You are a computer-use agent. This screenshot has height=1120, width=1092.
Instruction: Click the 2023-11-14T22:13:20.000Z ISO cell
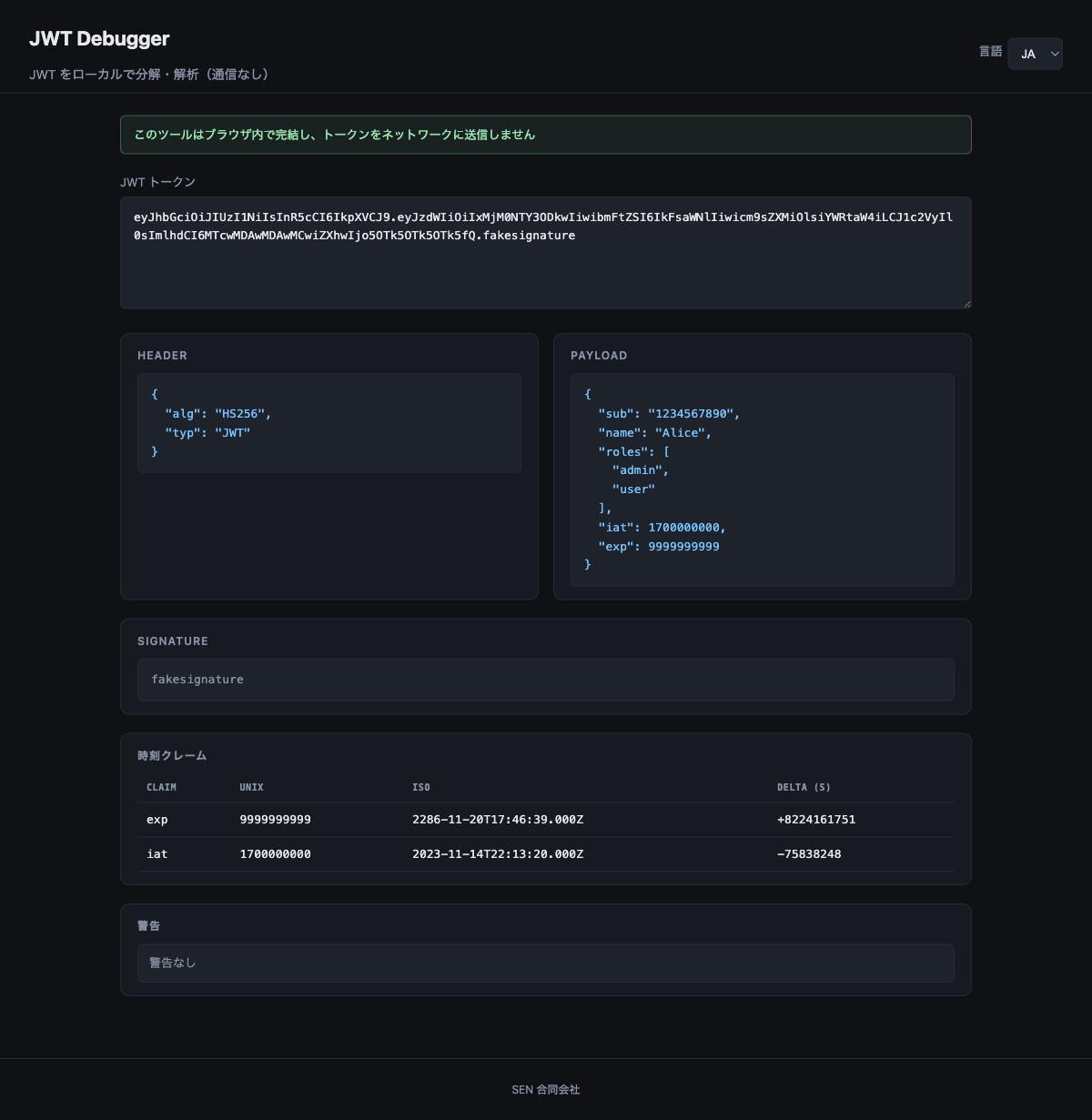(x=498, y=854)
